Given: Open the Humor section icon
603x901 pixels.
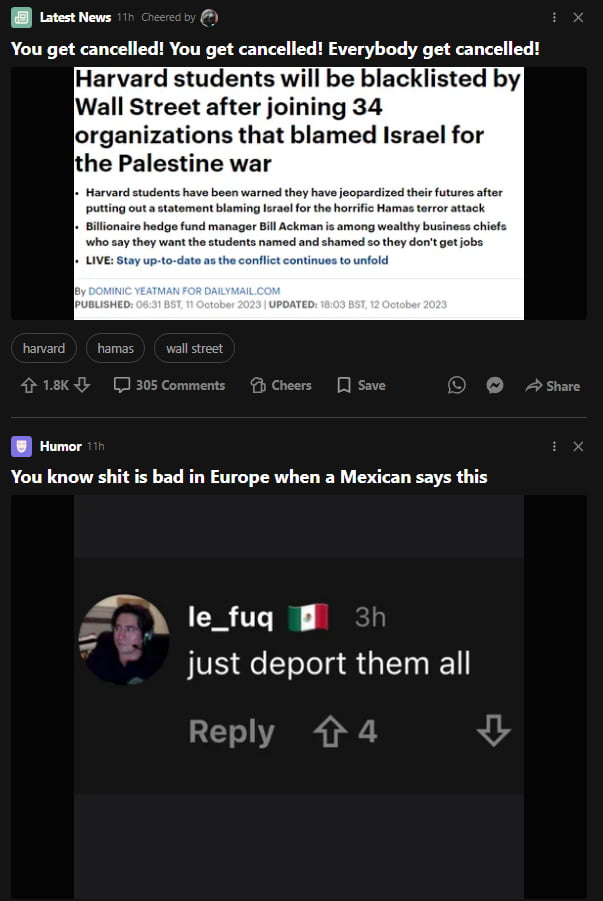Looking at the screenshot, I should click(x=21, y=446).
